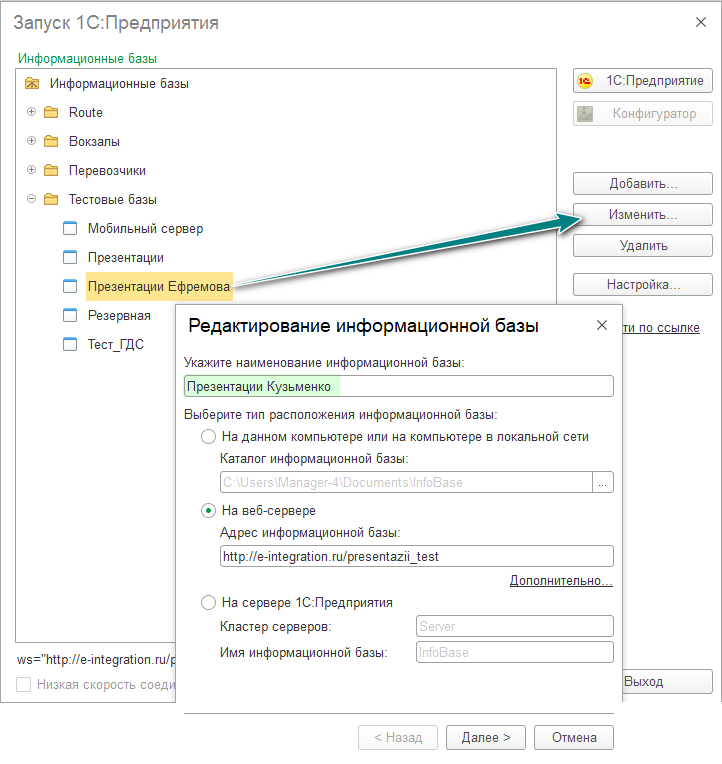Open the Дополнительно... link

pyautogui.click(x=561, y=581)
